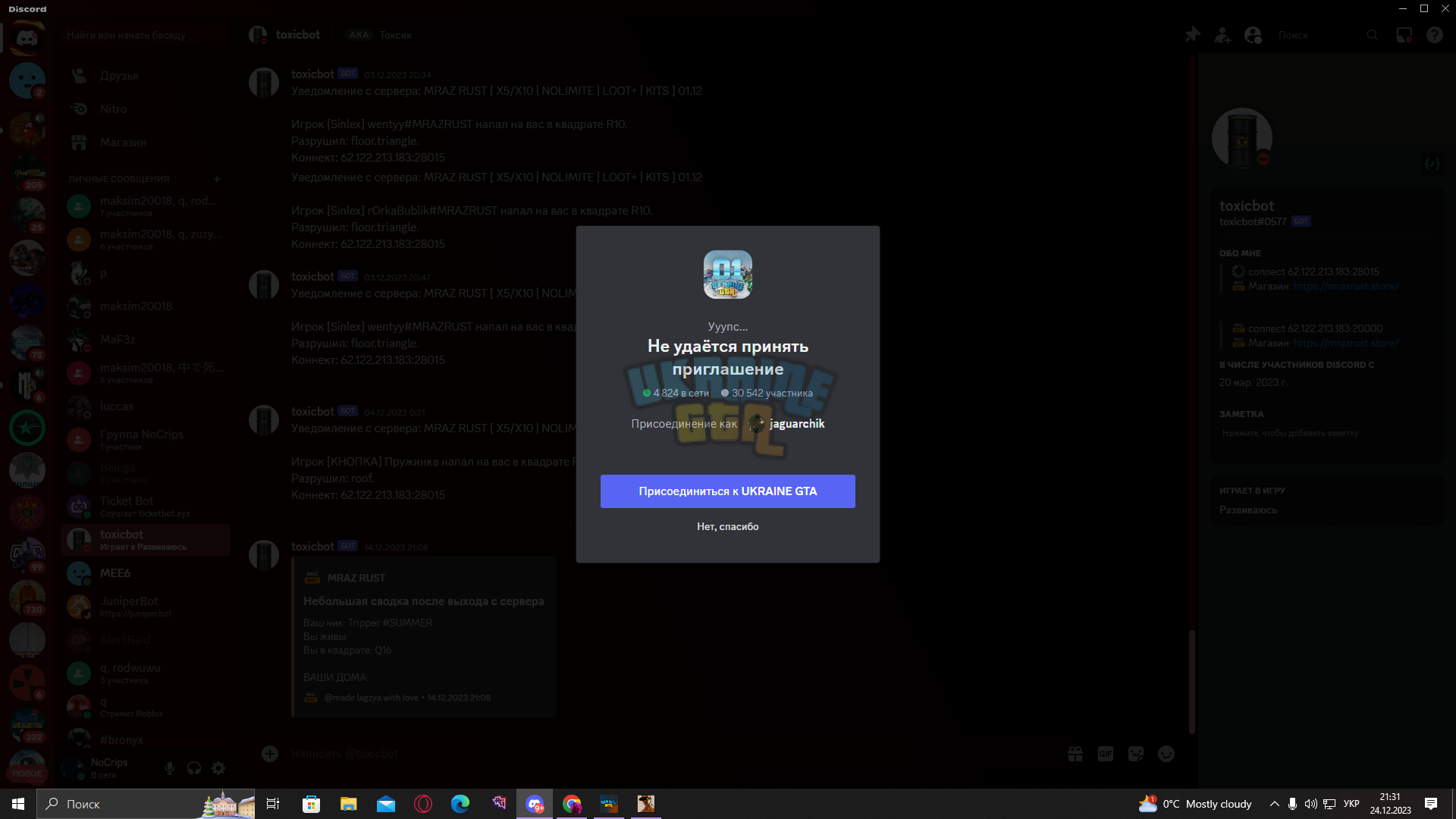Open luccas direct message
The image size is (1456, 819).
tap(146, 406)
